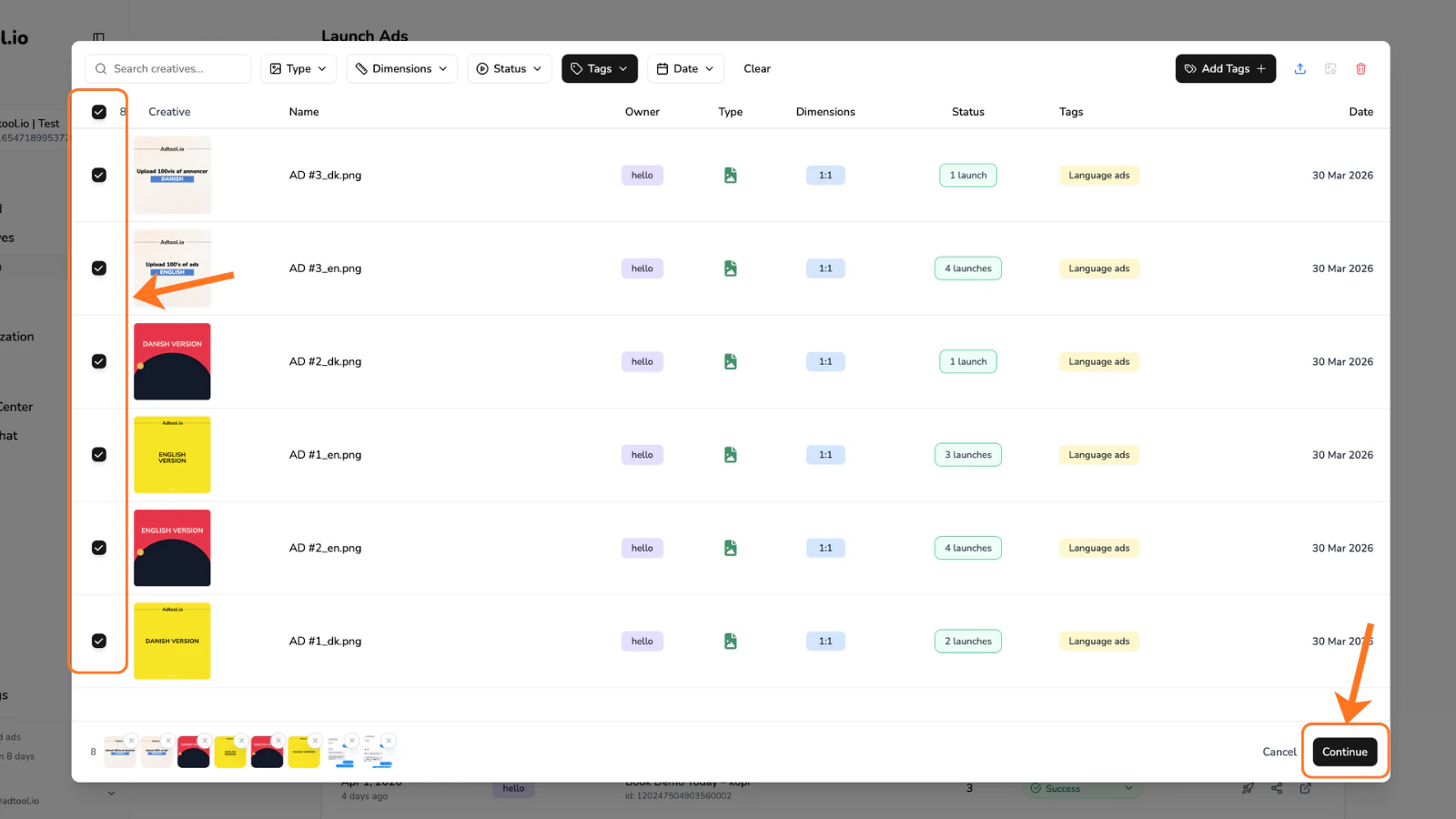Image resolution: width=1456 pixels, height=819 pixels.
Task: Click the '4 launches' badge for AD #3_en.png
Action: [x=968, y=268]
